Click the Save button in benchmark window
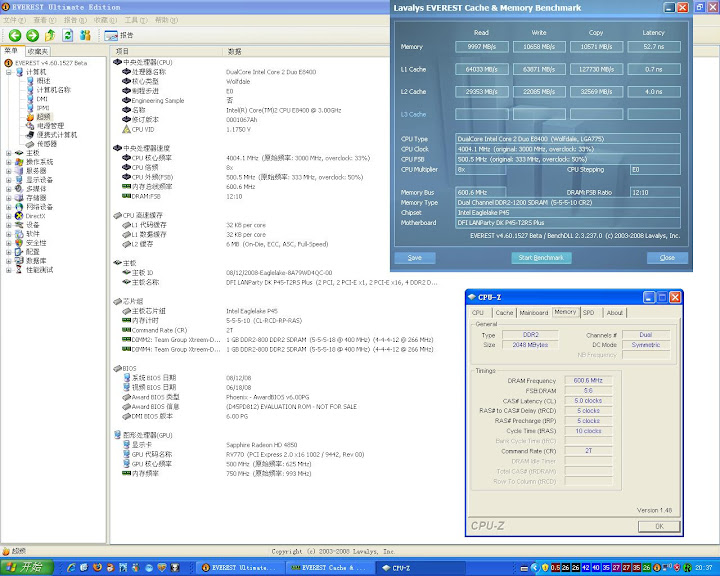 (415, 258)
